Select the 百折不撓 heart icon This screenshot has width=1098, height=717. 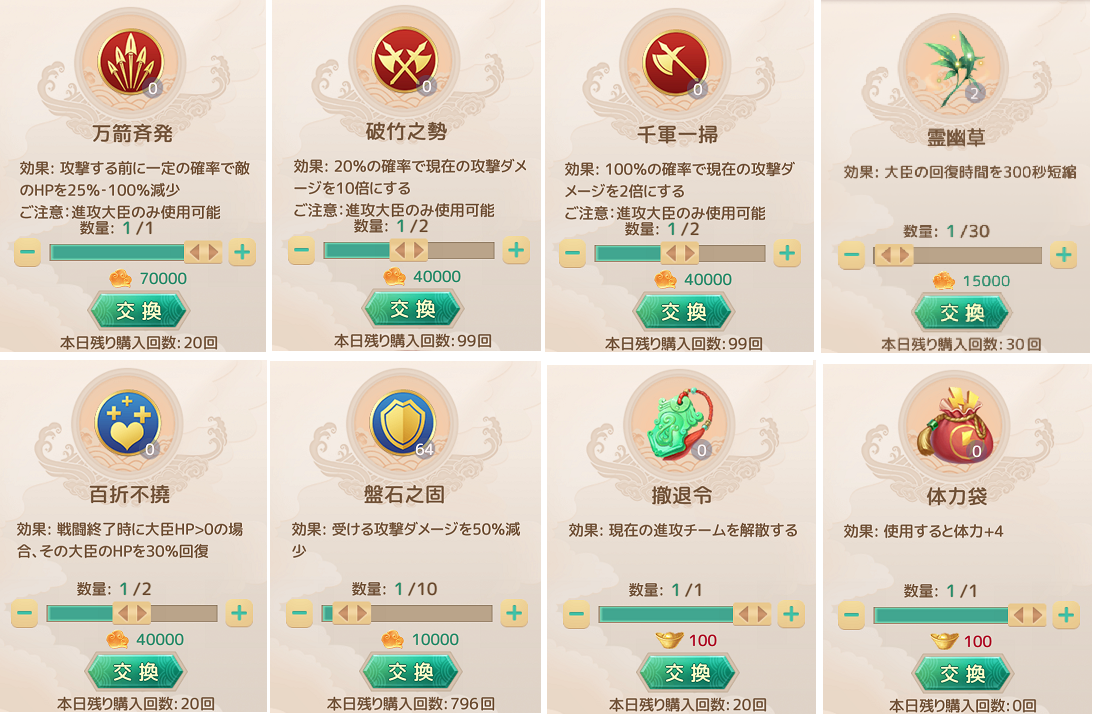[127, 424]
